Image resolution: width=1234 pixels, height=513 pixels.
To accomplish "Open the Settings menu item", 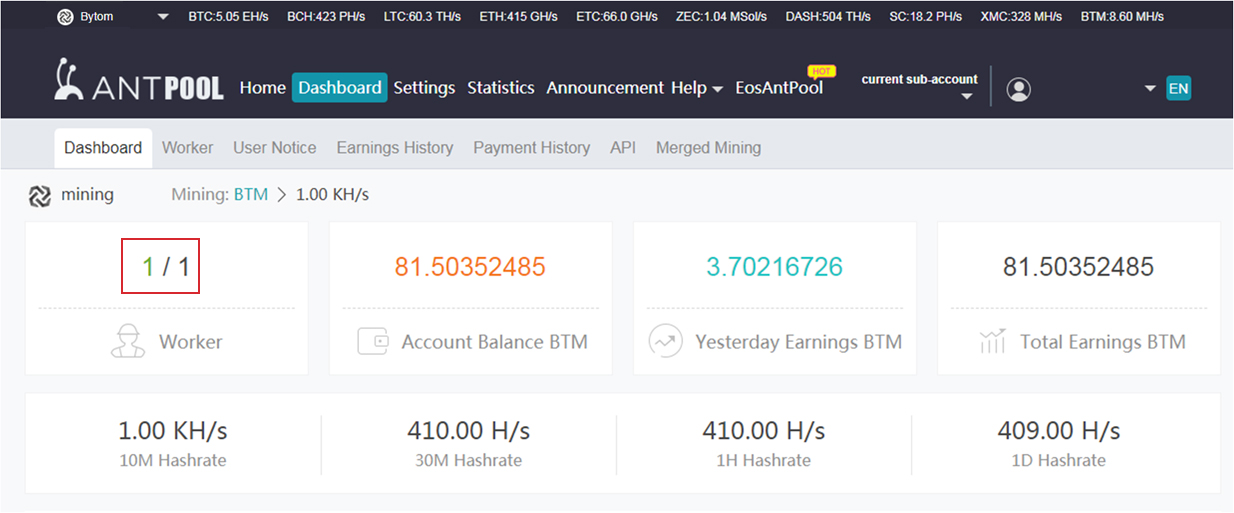I will click(424, 88).
